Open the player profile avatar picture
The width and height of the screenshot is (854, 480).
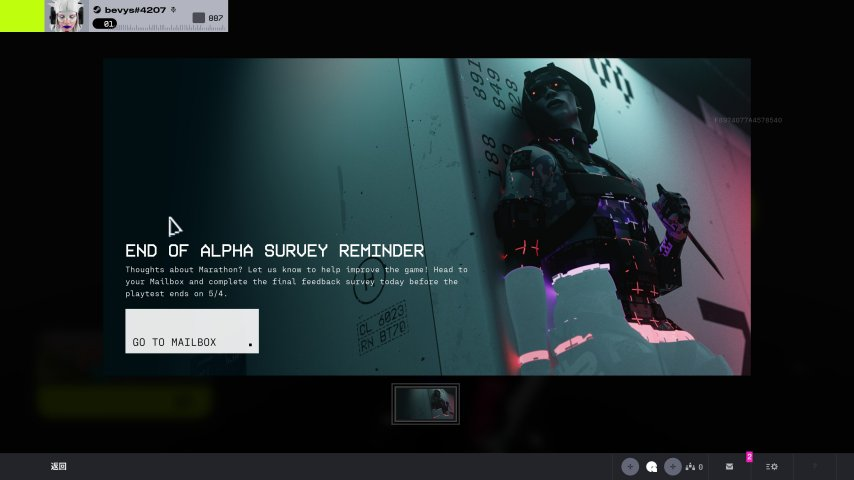[x=66, y=16]
